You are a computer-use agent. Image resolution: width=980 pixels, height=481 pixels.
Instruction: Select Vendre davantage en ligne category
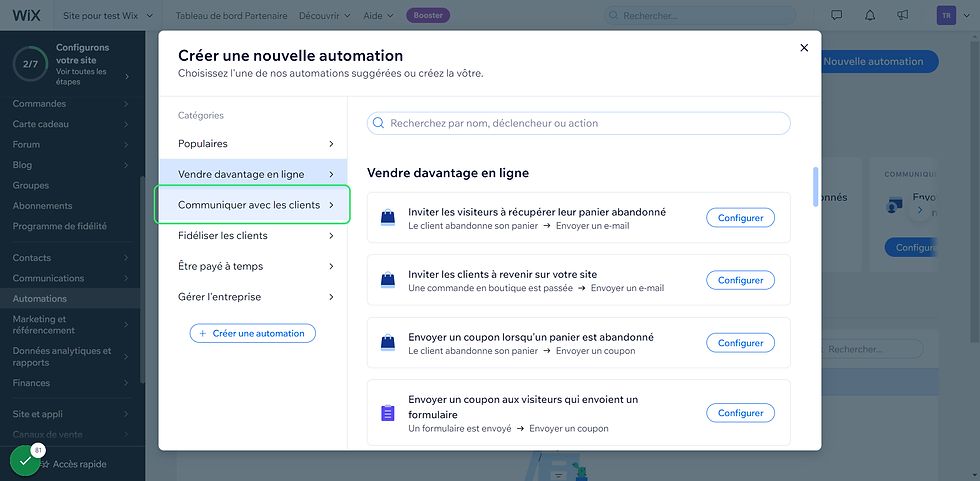pyautogui.click(x=253, y=174)
